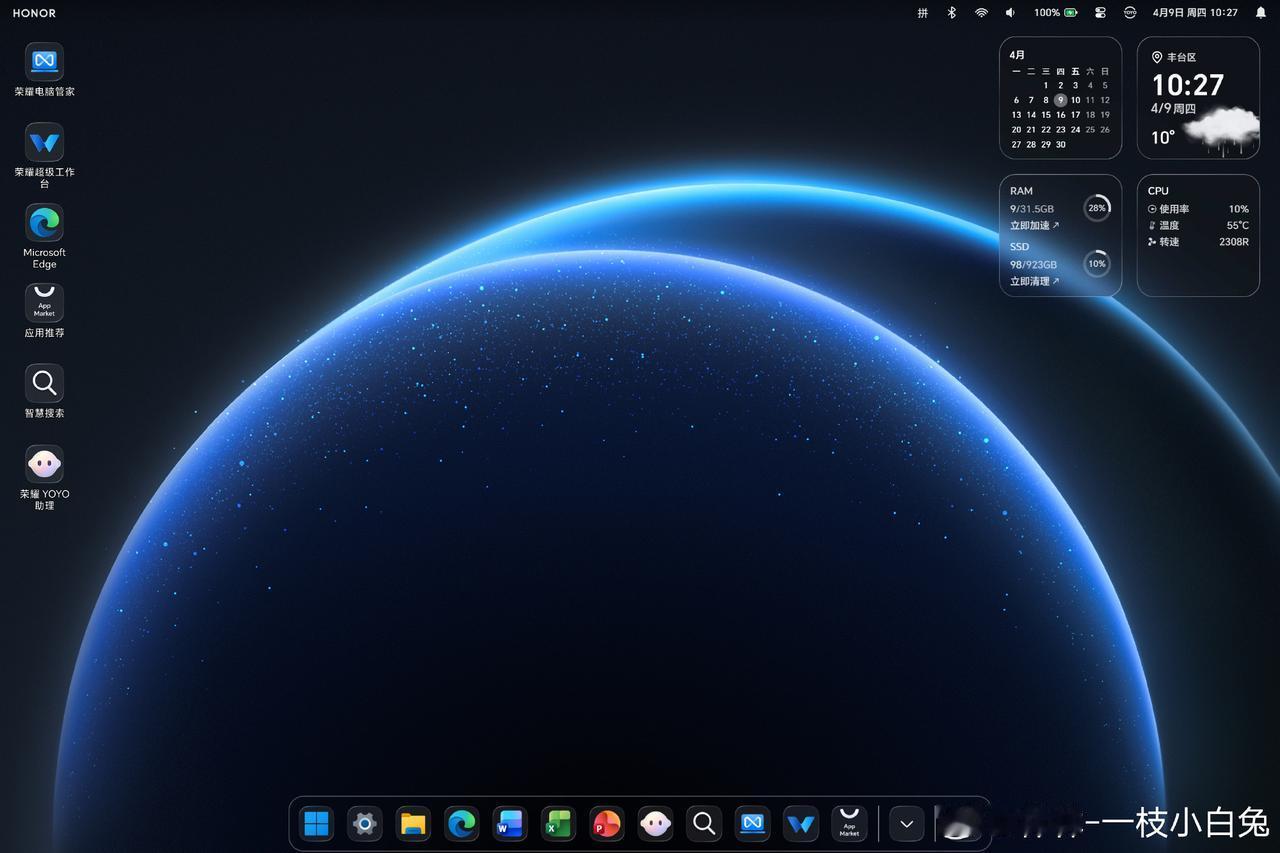Click 立即清理 link under SSD
1280x853 pixels.
(x=1034, y=282)
